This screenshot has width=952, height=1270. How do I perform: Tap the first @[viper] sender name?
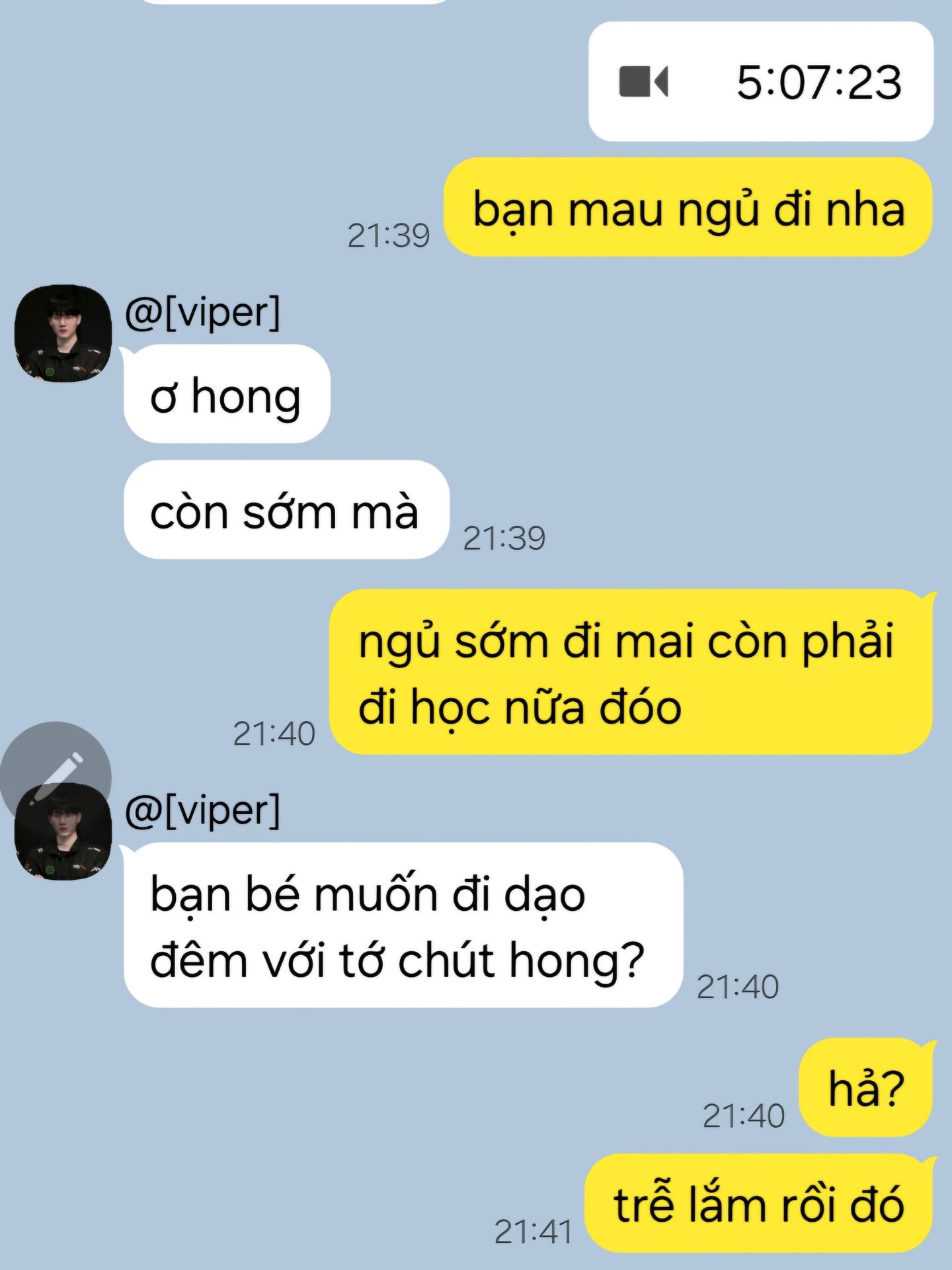[202, 312]
